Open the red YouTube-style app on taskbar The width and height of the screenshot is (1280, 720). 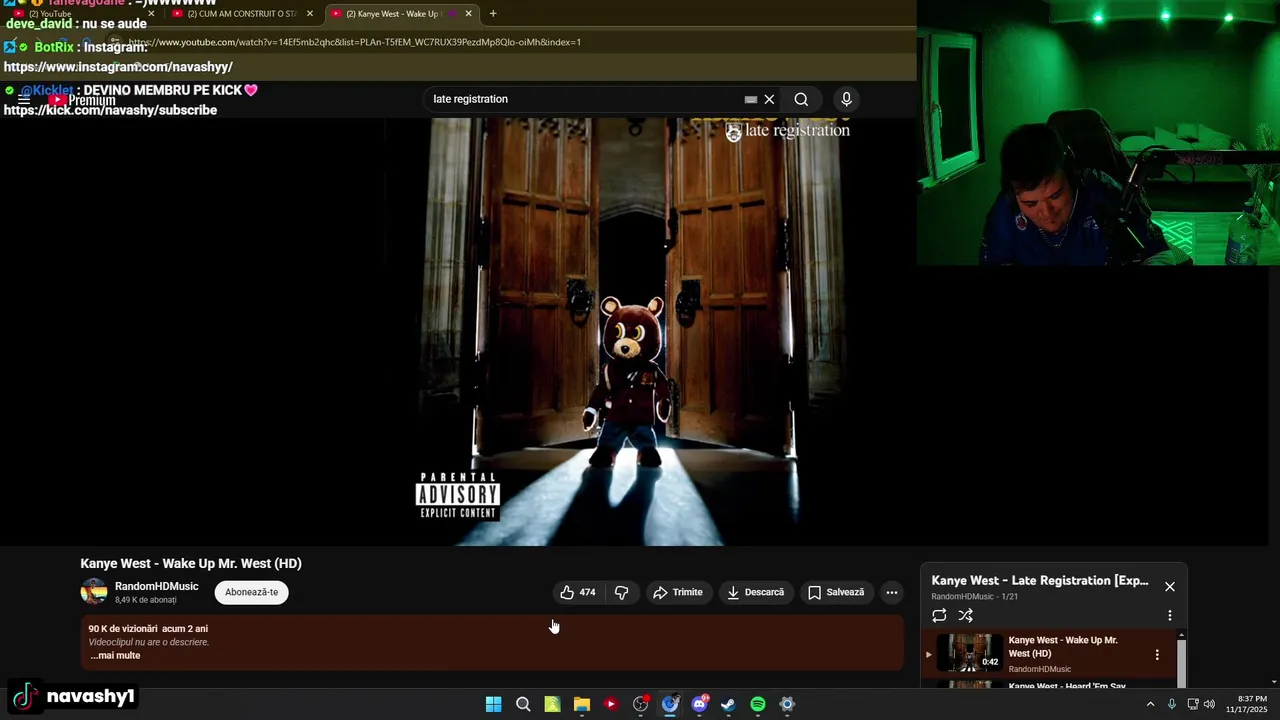coord(611,704)
